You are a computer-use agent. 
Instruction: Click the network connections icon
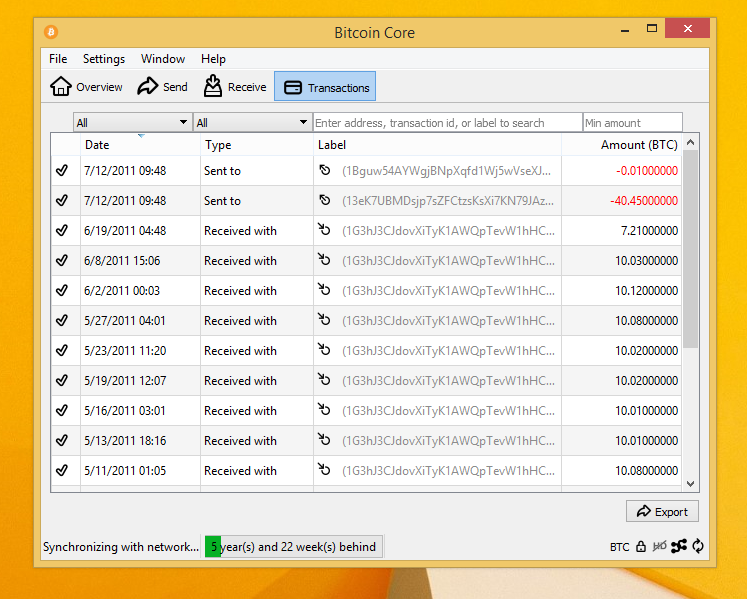[679, 546]
